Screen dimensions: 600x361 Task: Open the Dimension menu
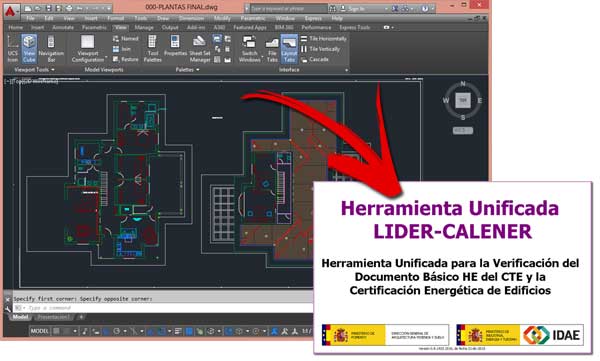(x=191, y=18)
